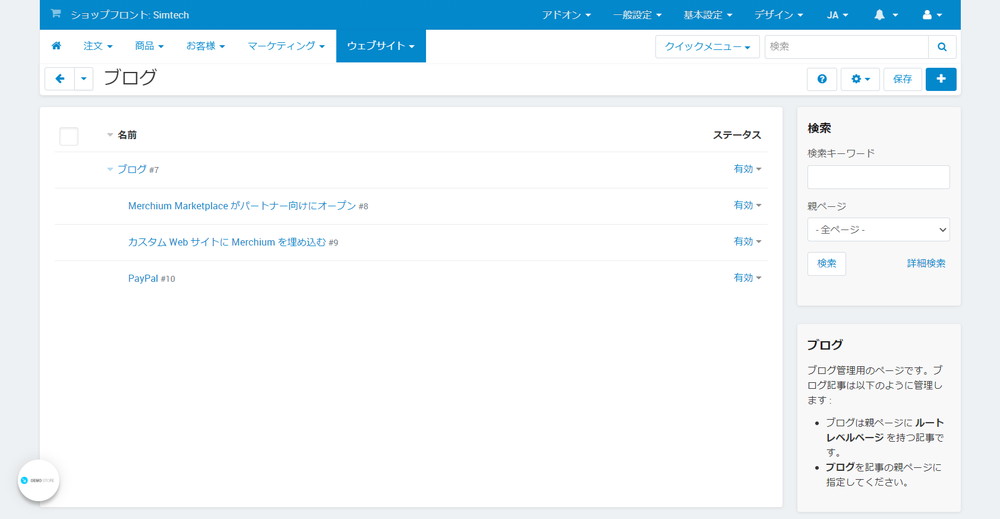The image size is (1000, 519).
Task: Open the back button dropdown arrow
Action: click(84, 79)
